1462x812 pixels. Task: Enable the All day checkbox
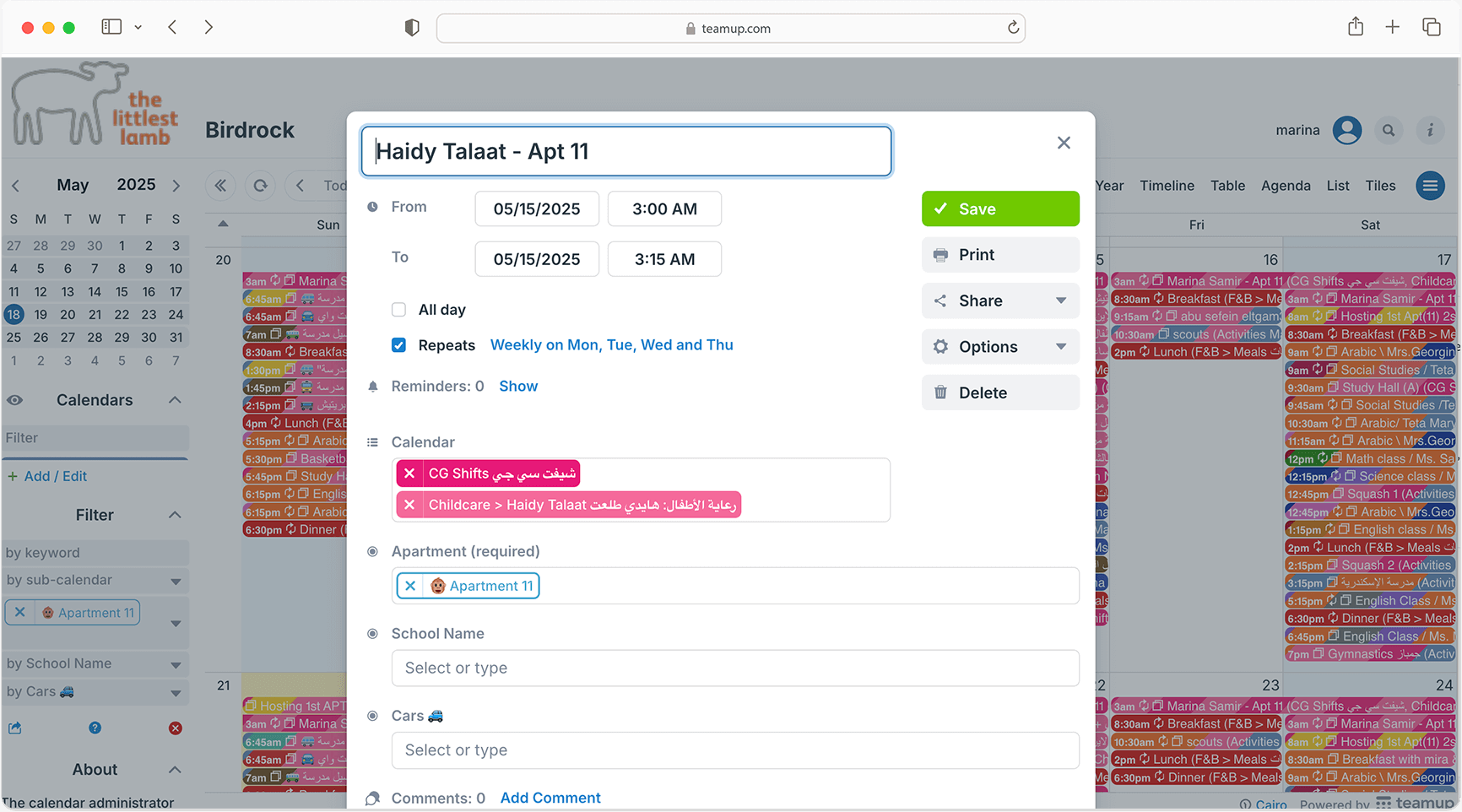[x=399, y=310]
